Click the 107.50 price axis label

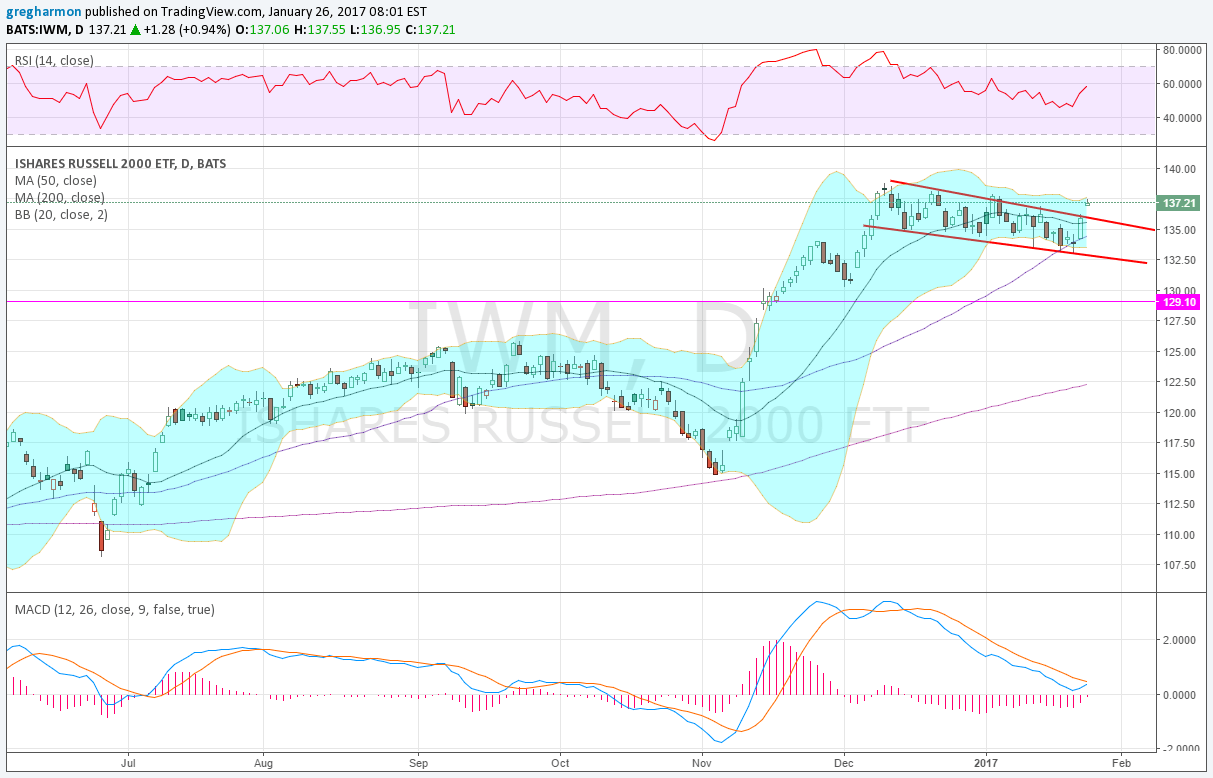(x=1181, y=565)
